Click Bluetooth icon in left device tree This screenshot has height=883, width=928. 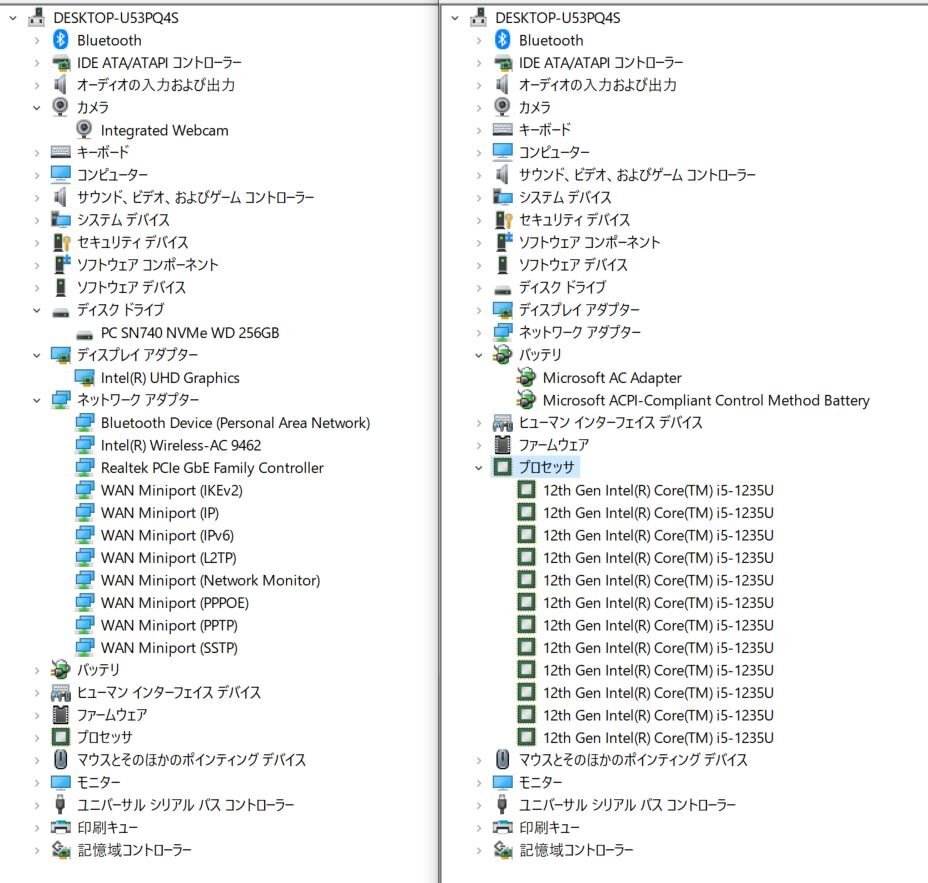pos(60,40)
